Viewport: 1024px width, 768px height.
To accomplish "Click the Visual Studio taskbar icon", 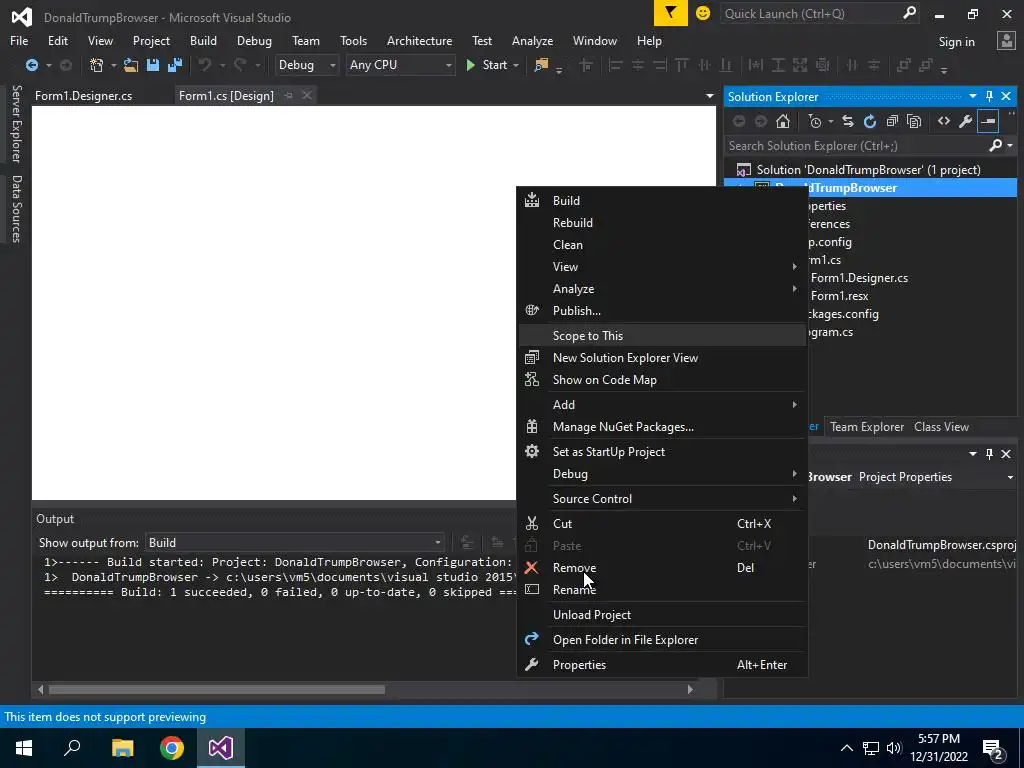I will pos(221,748).
